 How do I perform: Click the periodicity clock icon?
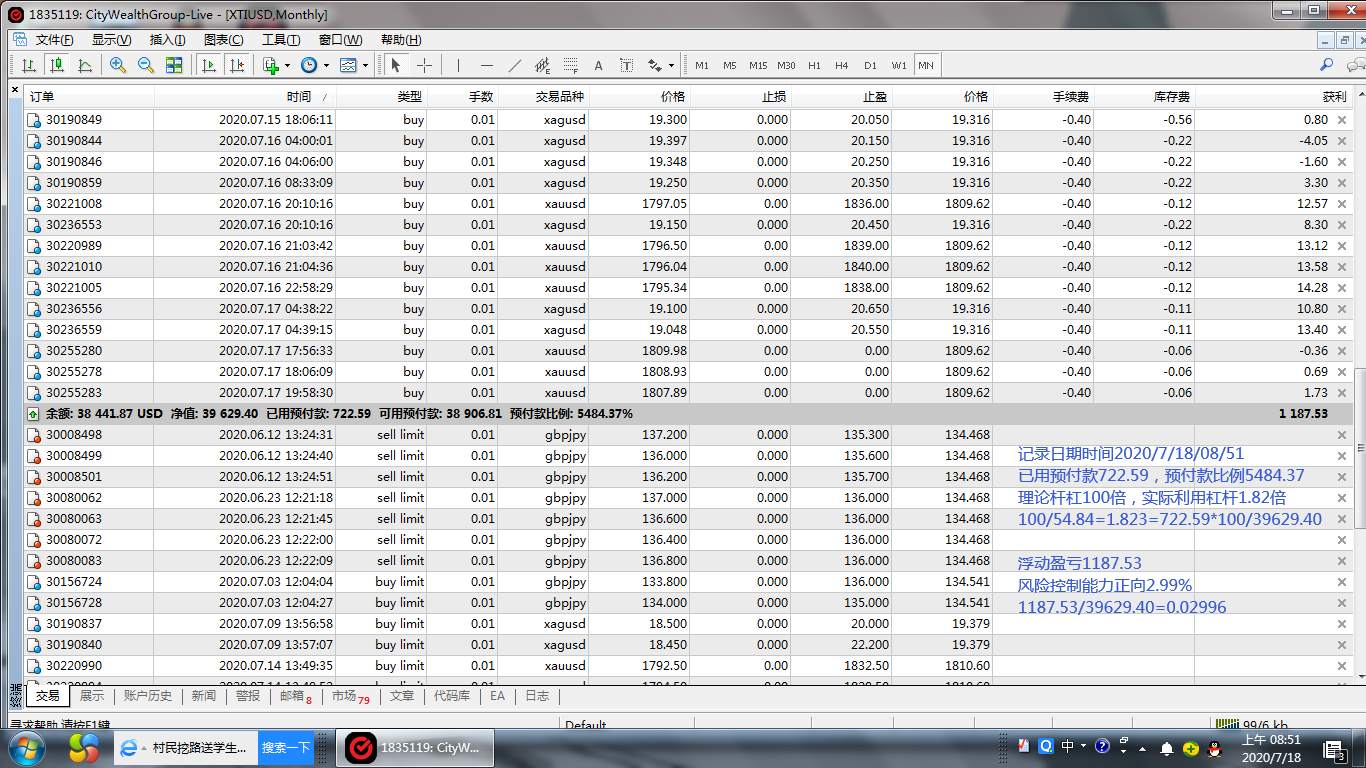click(x=309, y=65)
